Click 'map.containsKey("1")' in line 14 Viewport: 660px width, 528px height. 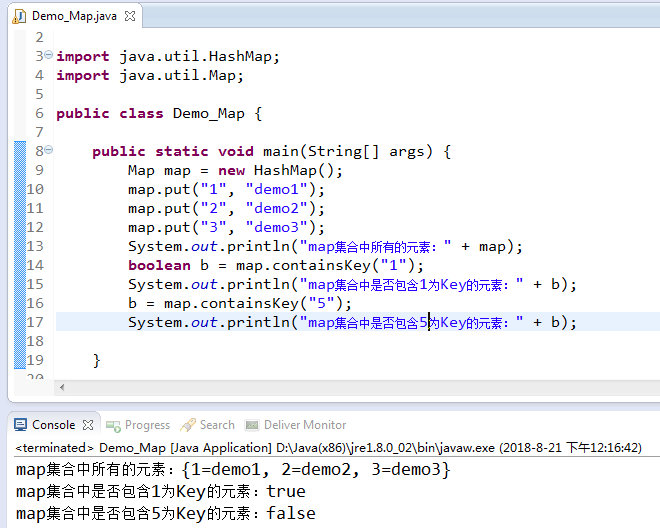pos(325,265)
